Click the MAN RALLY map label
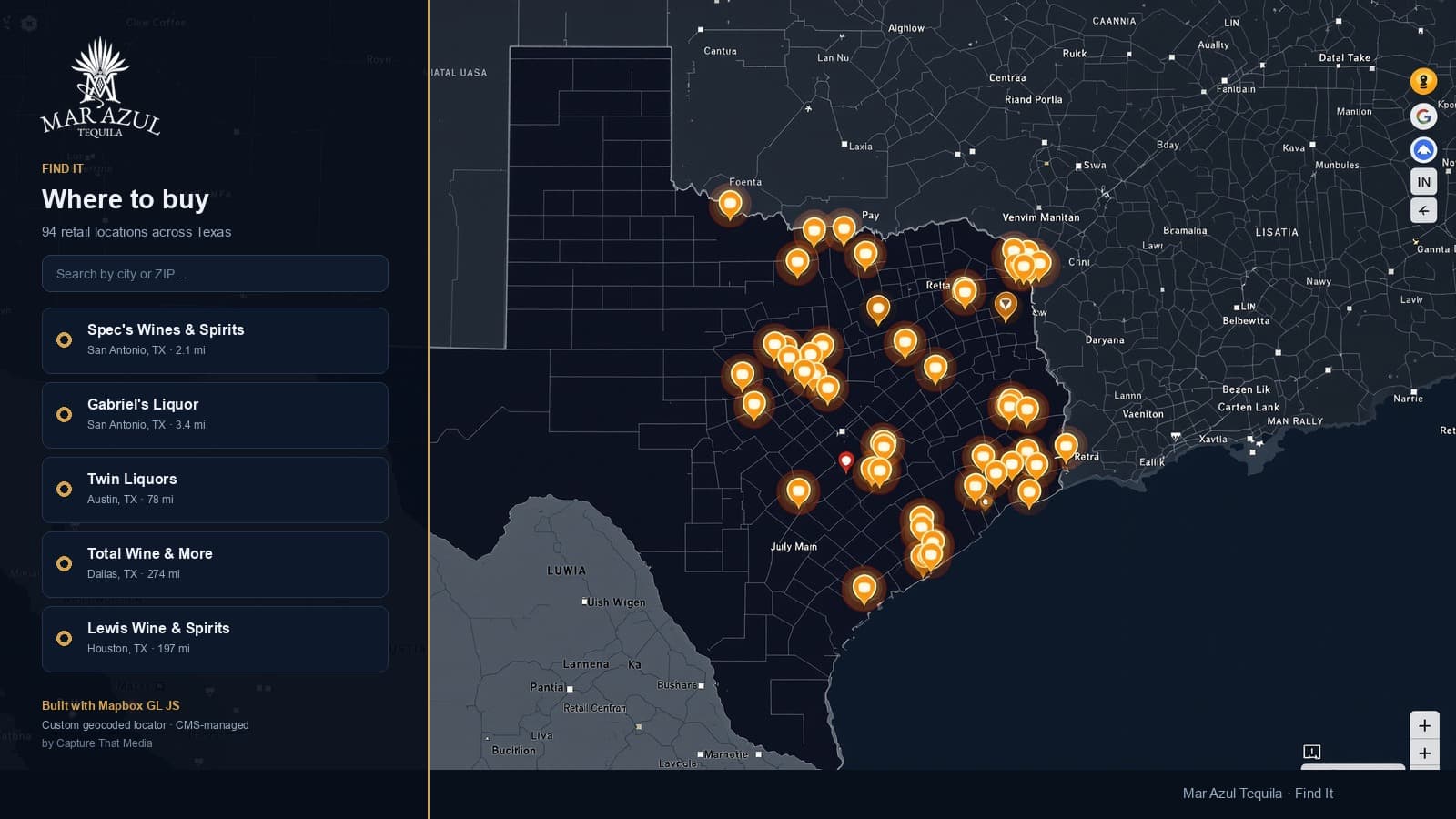 coord(1295,421)
